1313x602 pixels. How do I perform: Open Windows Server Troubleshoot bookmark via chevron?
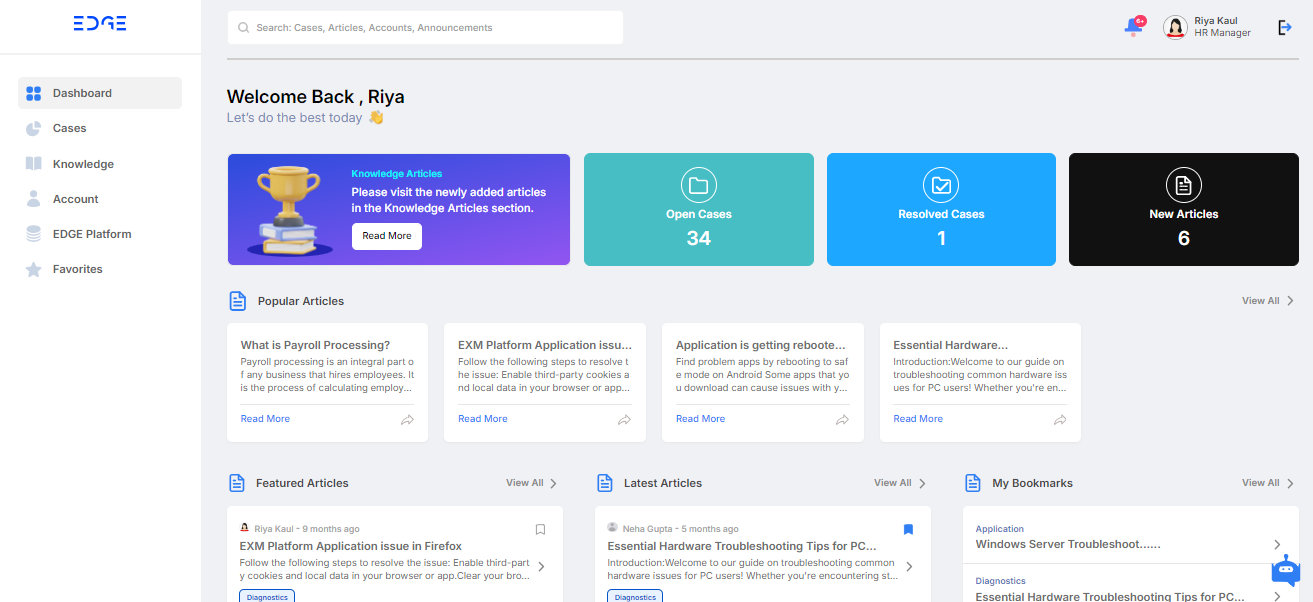click(1279, 542)
